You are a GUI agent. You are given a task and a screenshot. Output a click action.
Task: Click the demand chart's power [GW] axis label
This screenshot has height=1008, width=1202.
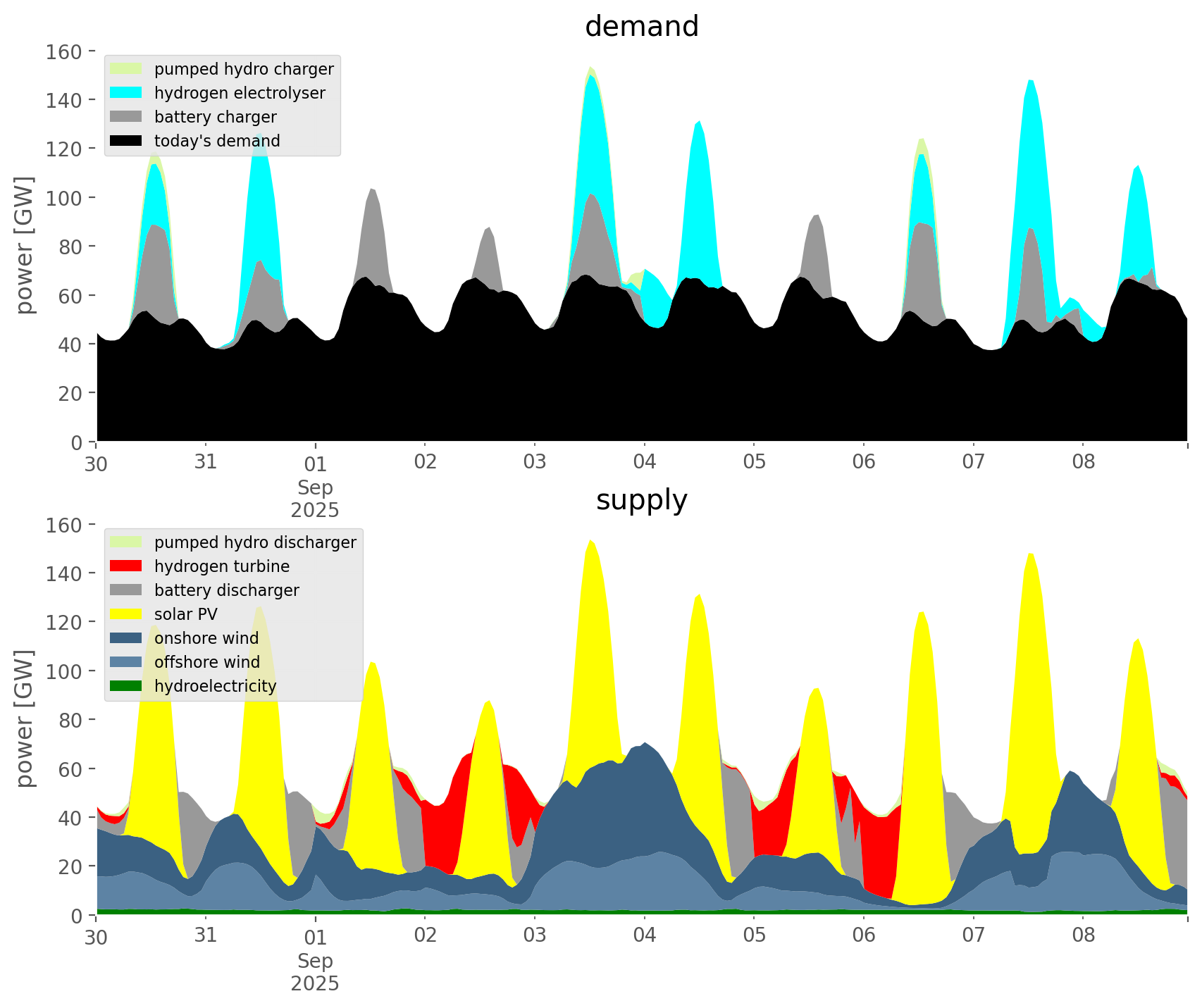tap(25, 245)
